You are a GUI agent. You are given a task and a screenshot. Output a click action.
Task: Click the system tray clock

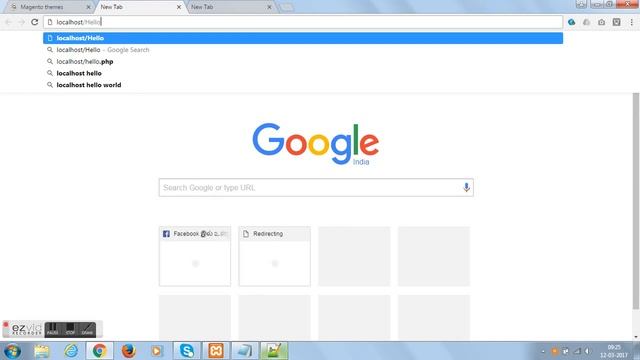pos(614,351)
